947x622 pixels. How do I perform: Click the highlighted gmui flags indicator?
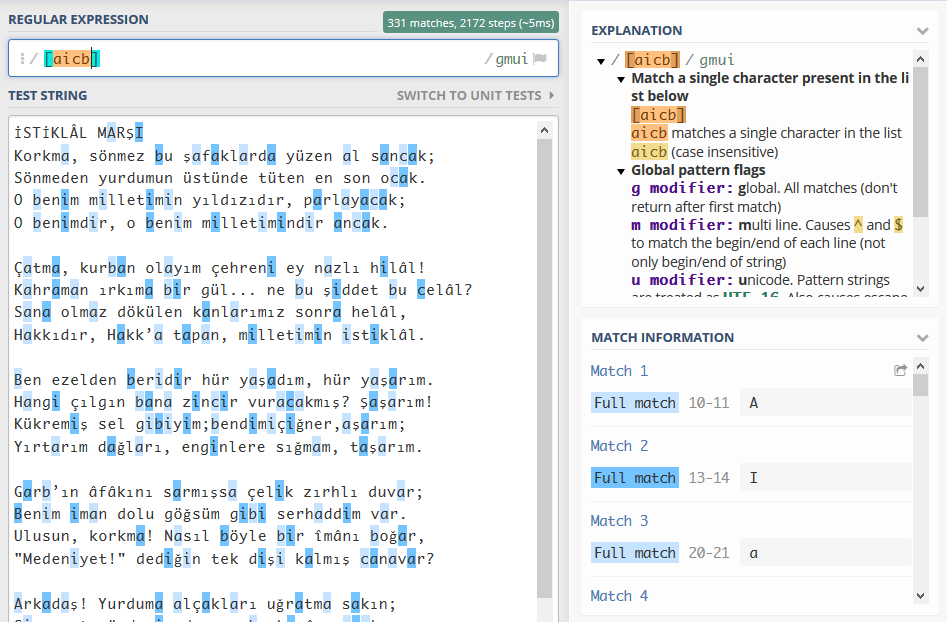tap(509, 59)
